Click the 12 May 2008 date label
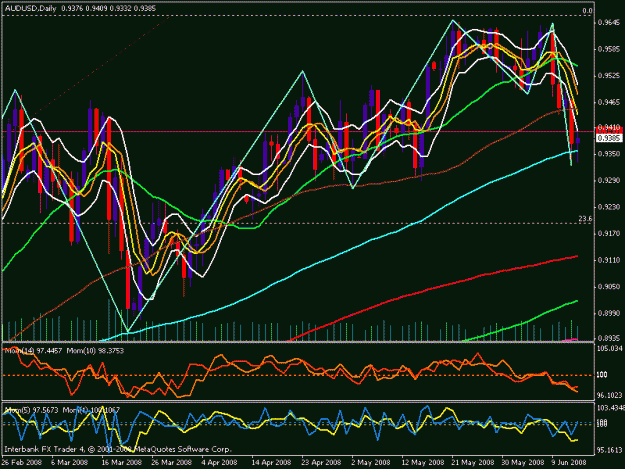The width and height of the screenshot is (625, 469). [423, 462]
